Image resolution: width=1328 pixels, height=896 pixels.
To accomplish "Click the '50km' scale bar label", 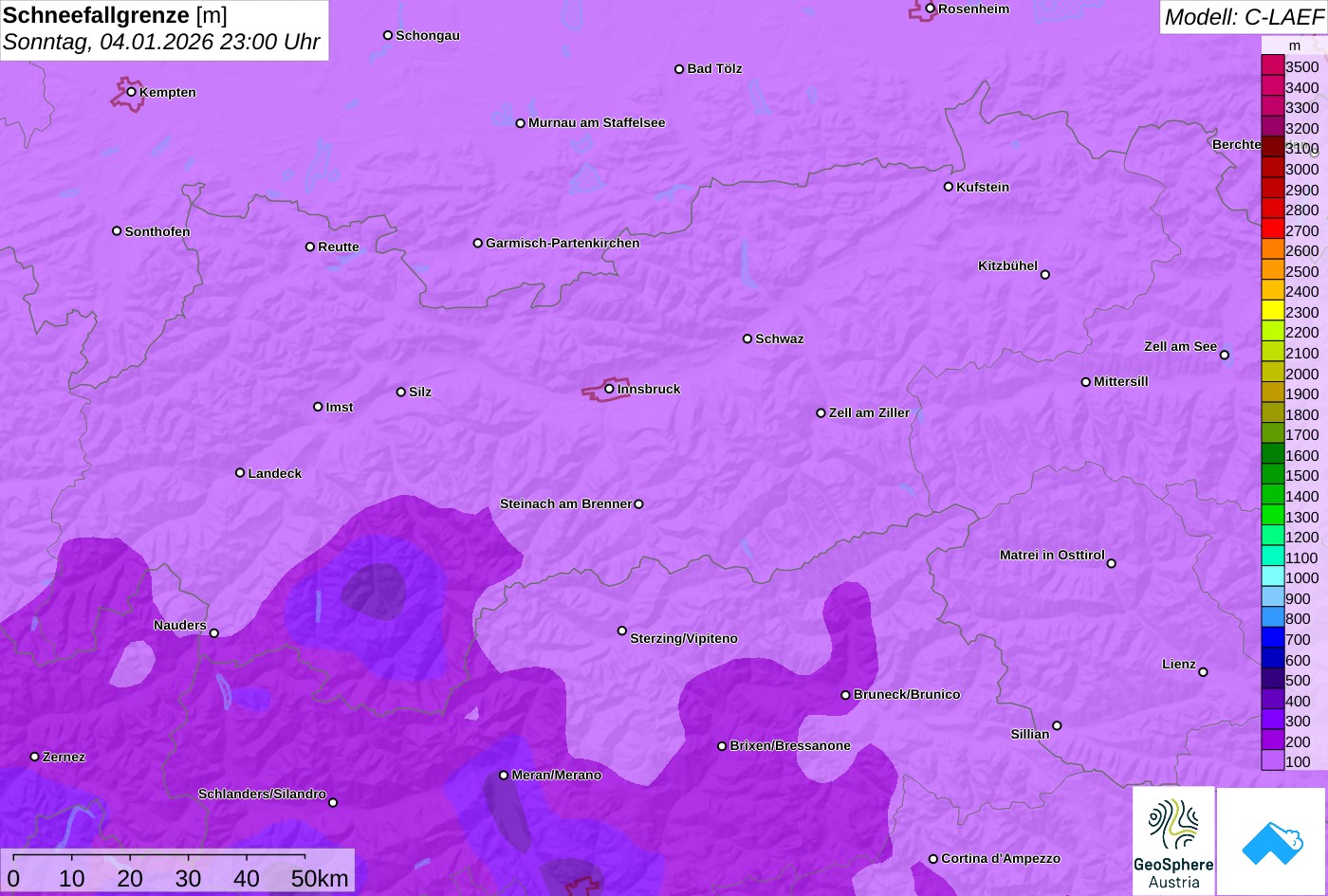I will 320,879.
